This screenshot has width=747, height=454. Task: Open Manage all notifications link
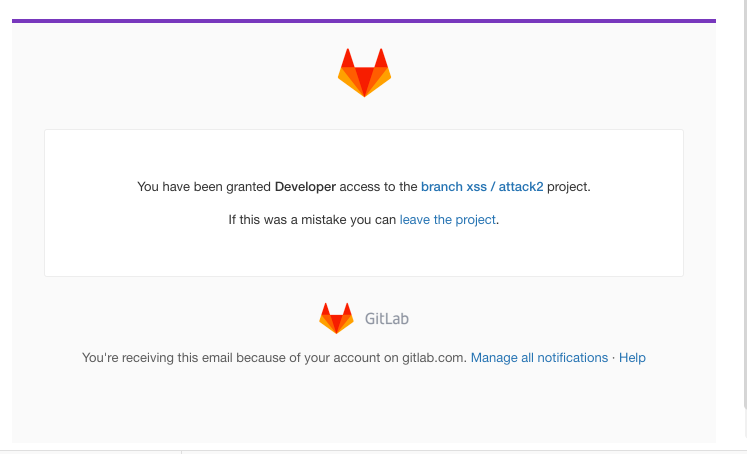pyautogui.click(x=539, y=358)
